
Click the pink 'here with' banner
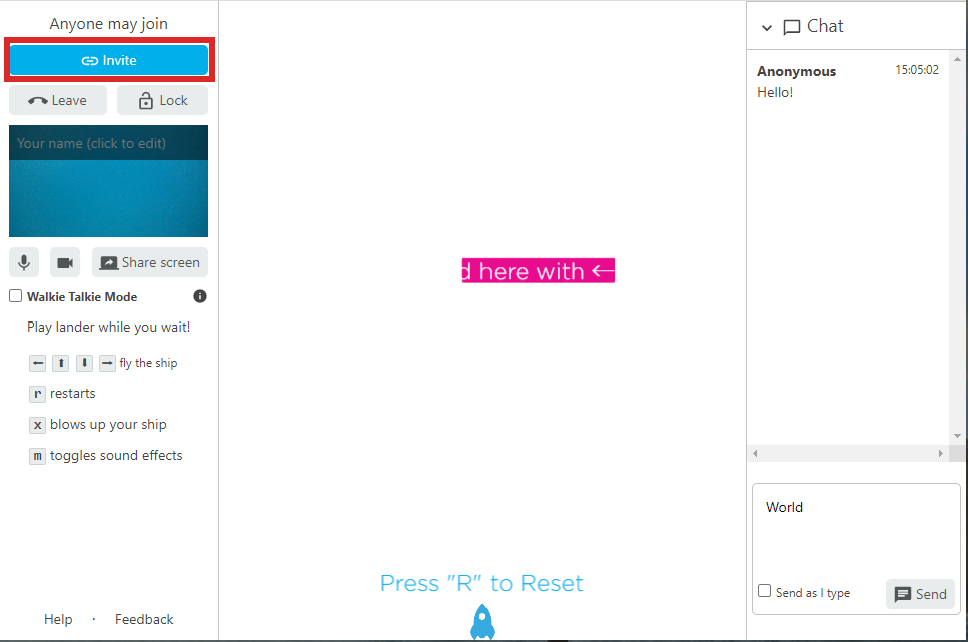coord(538,270)
